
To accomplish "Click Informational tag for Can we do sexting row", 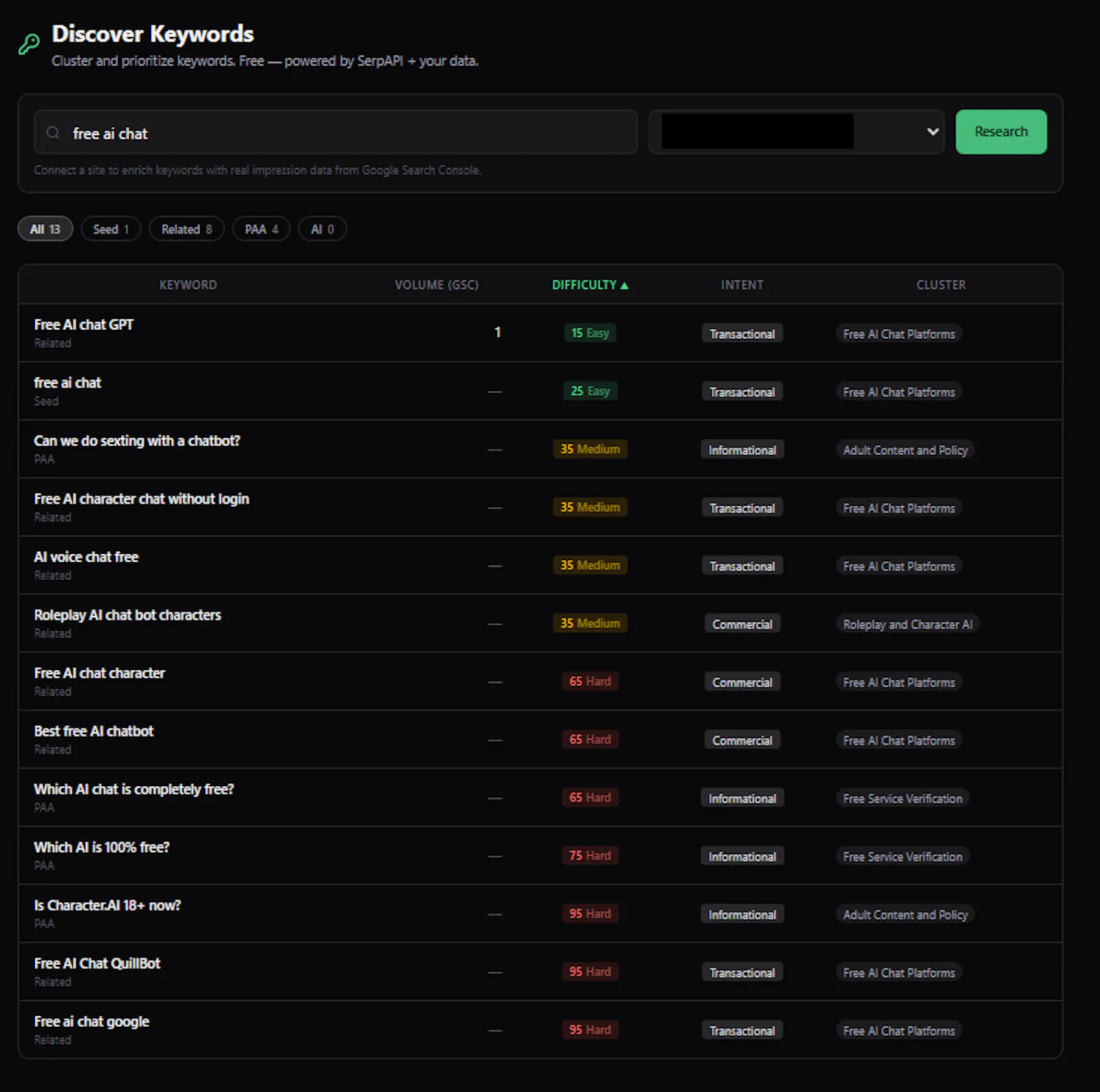I will [x=742, y=450].
